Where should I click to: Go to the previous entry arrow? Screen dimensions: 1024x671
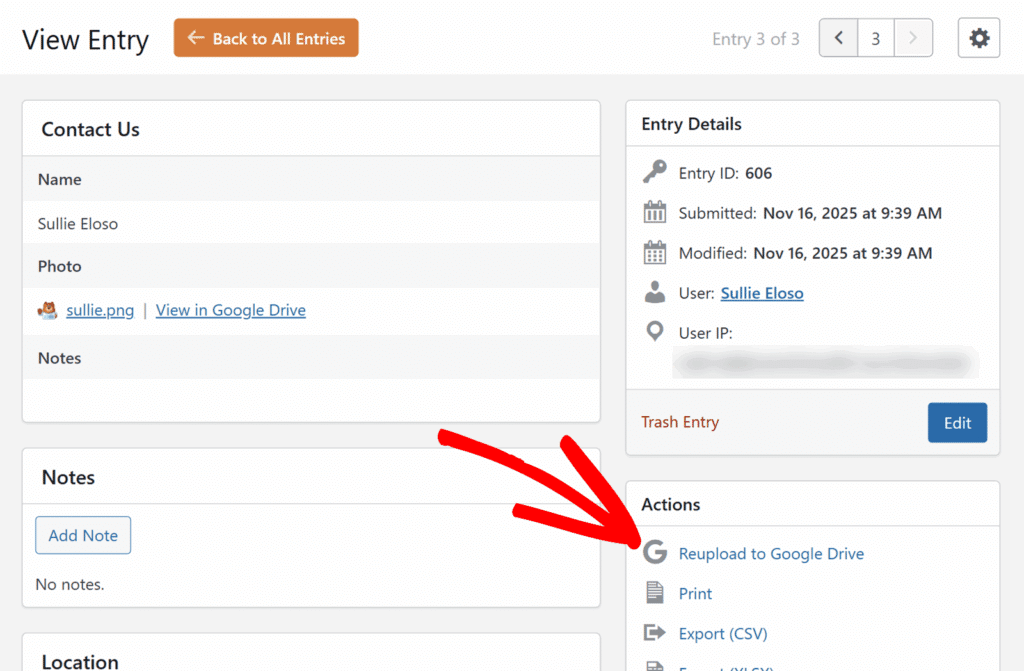[838, 38]
